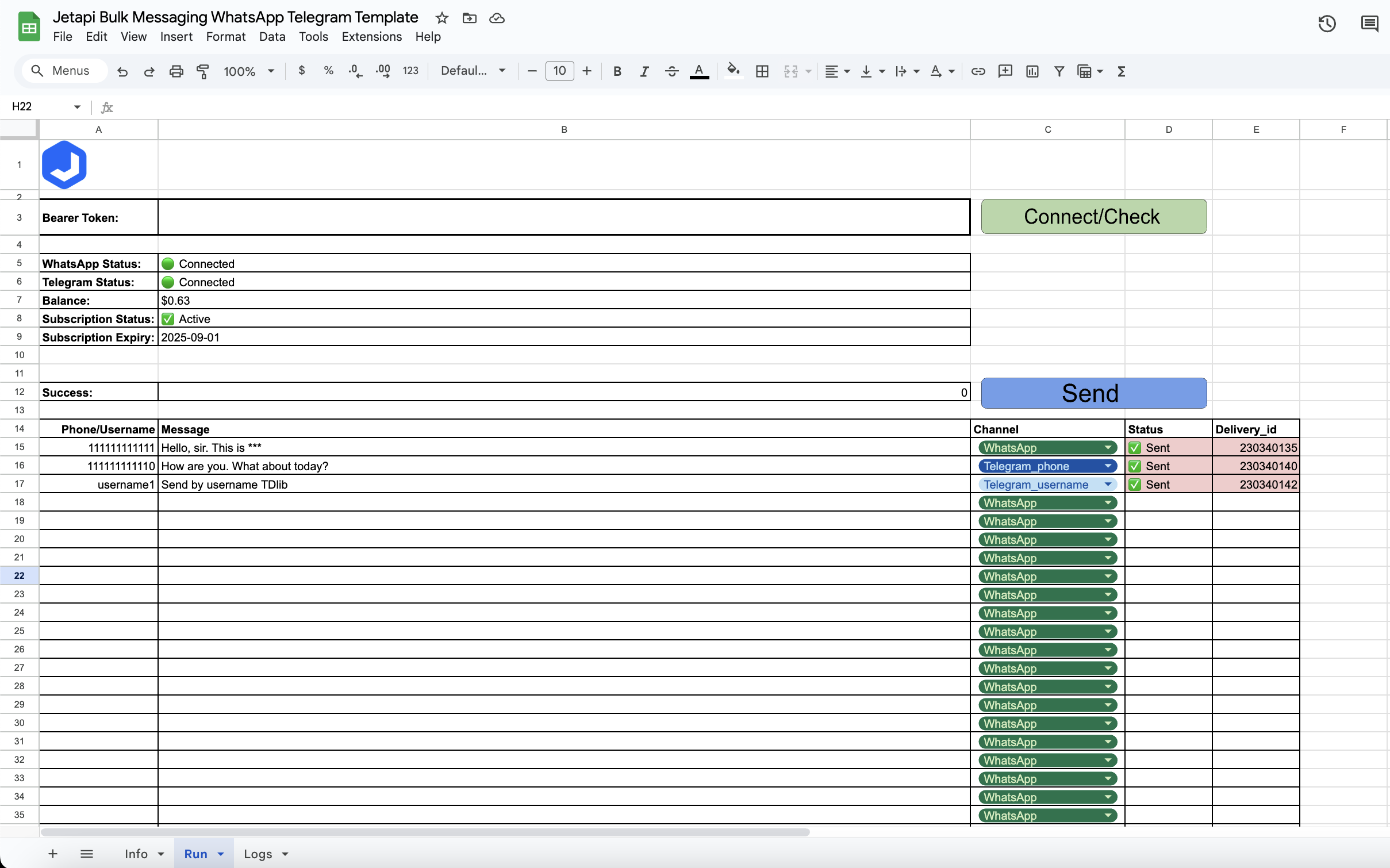Open the font family dropdown
This screenshot has height=868, width=1390.
coord(473,71)
